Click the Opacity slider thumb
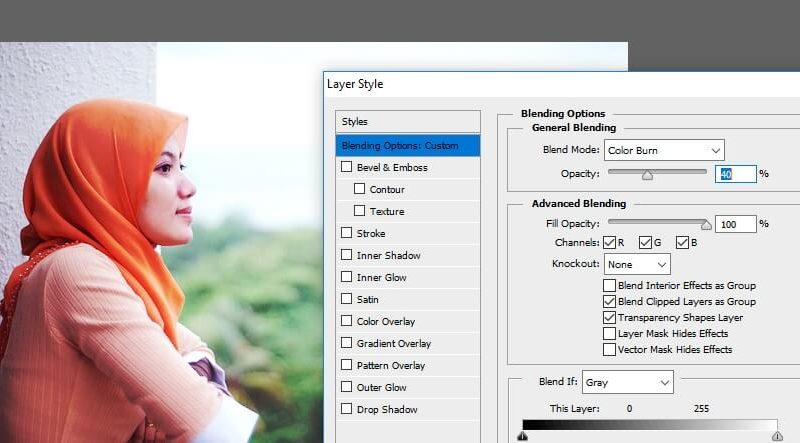The height and width of the screenshot is (443, 800). (647, 176)
